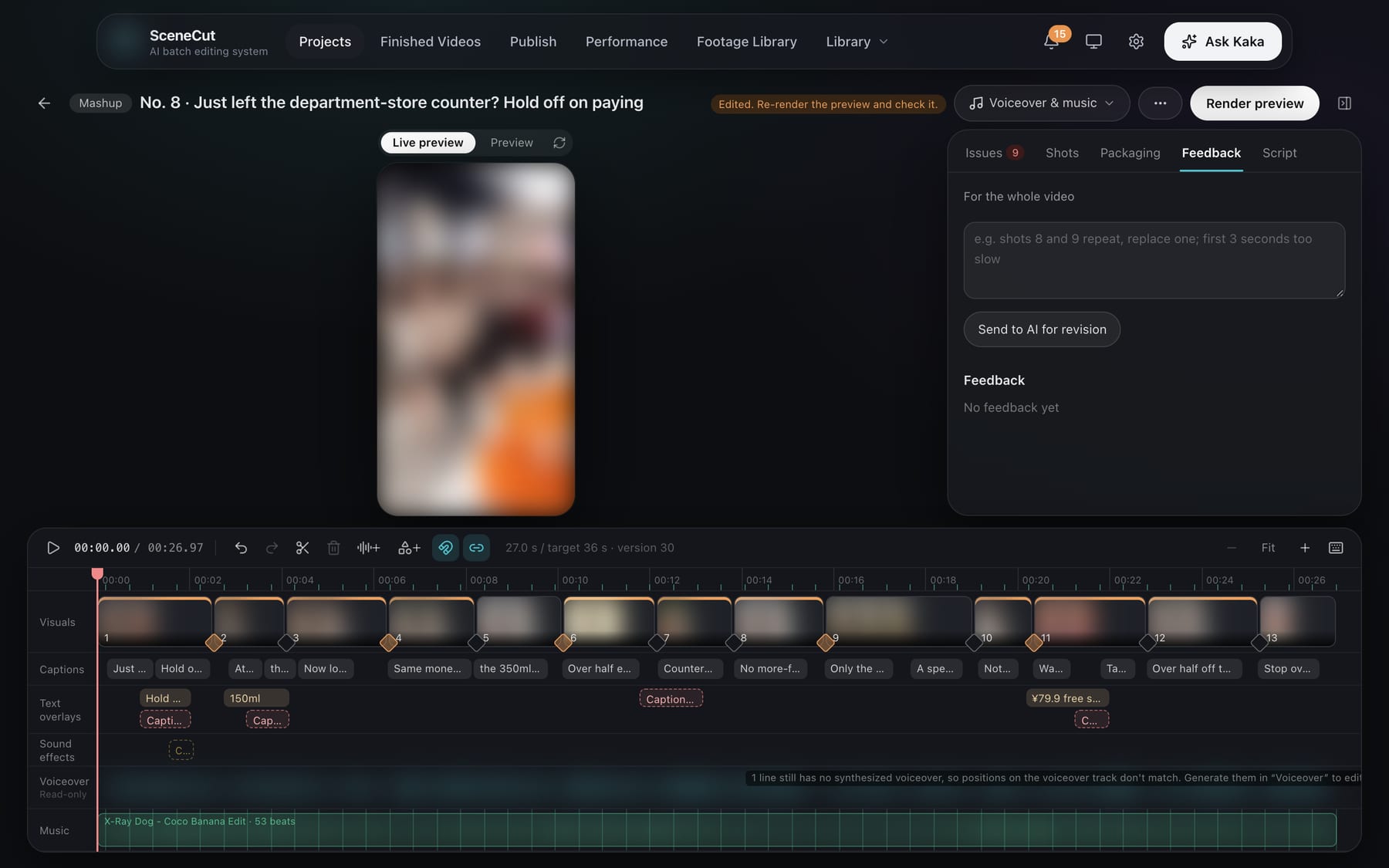Select the "150ml" text overlay
Viewport: 1389px width, 868px height.
coord(256,698)
